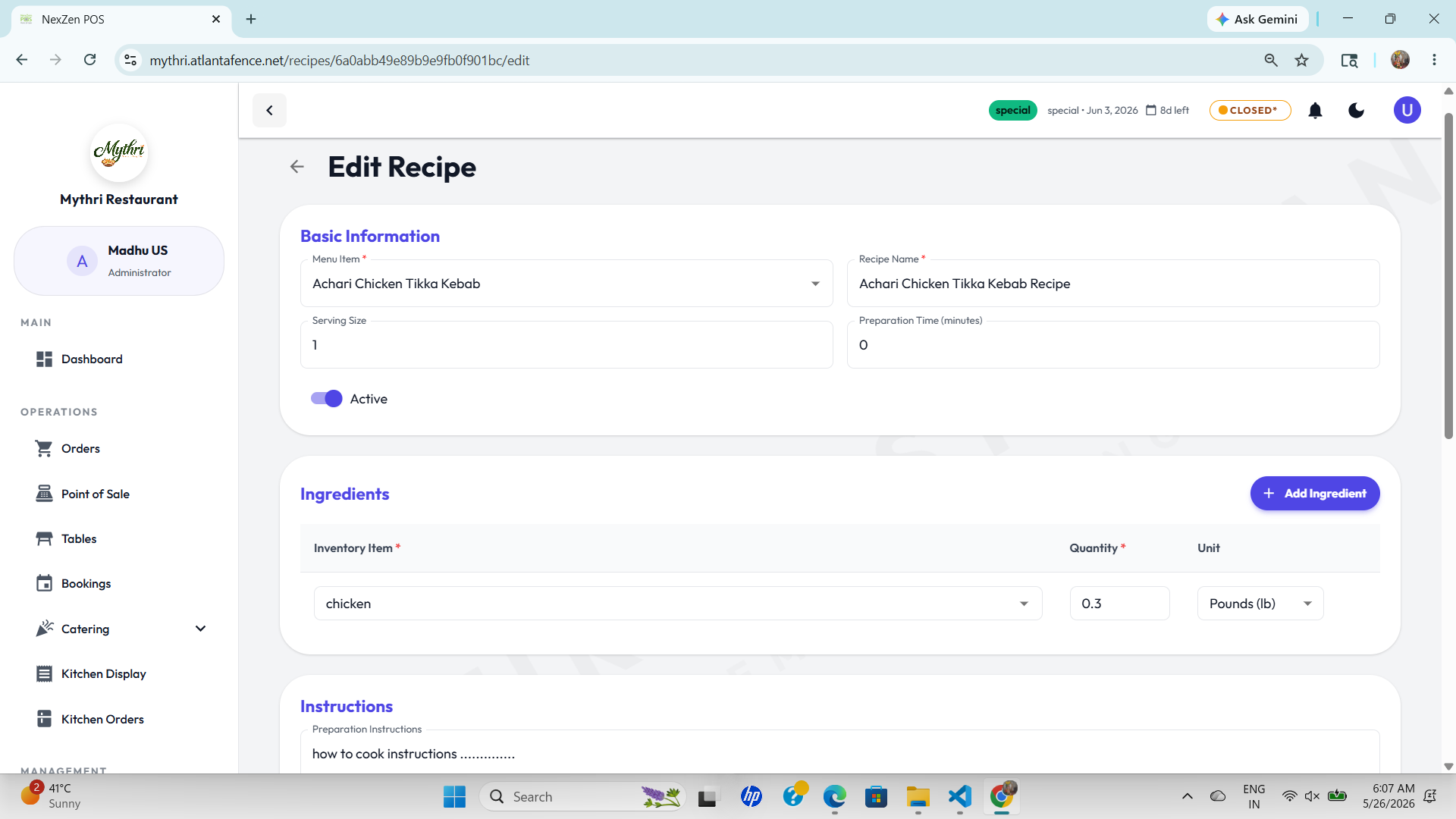Open Visual Studio Code from taskbar
The height and width of the screenshot is (819, 1456).
[960, 797]
